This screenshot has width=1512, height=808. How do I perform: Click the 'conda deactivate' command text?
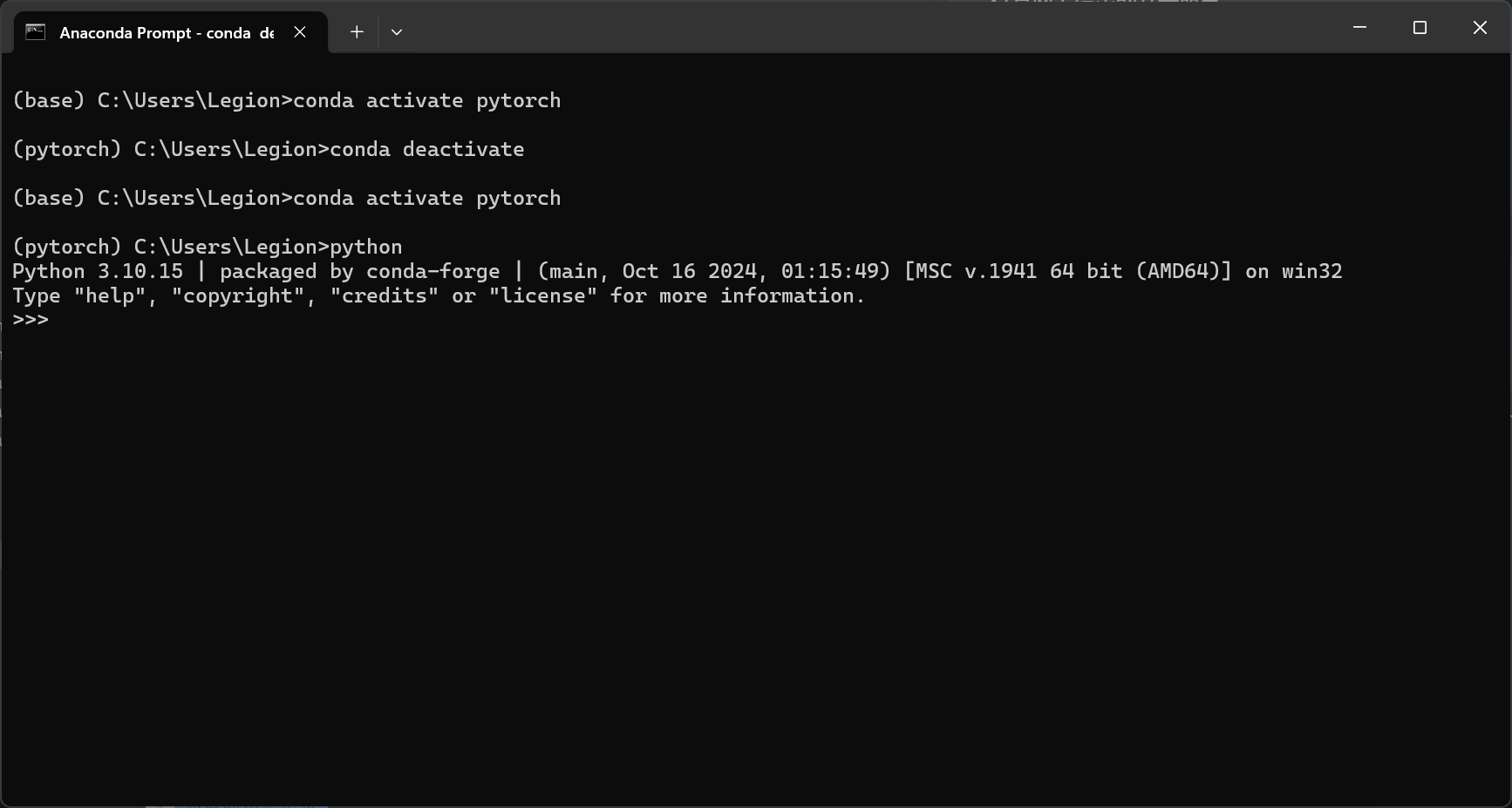tap(427, 149)
